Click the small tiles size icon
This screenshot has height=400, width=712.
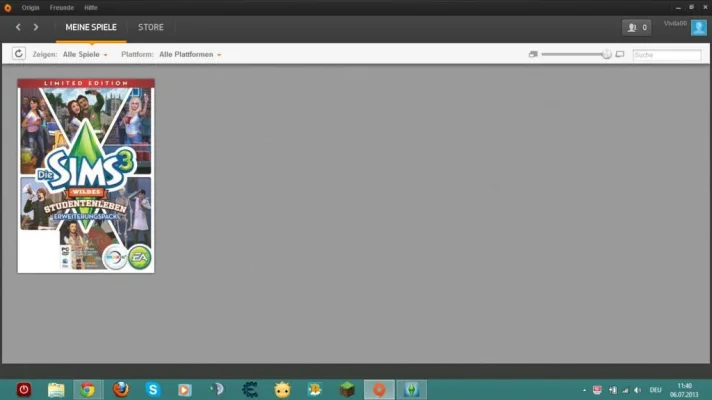(x=533, y=54)
